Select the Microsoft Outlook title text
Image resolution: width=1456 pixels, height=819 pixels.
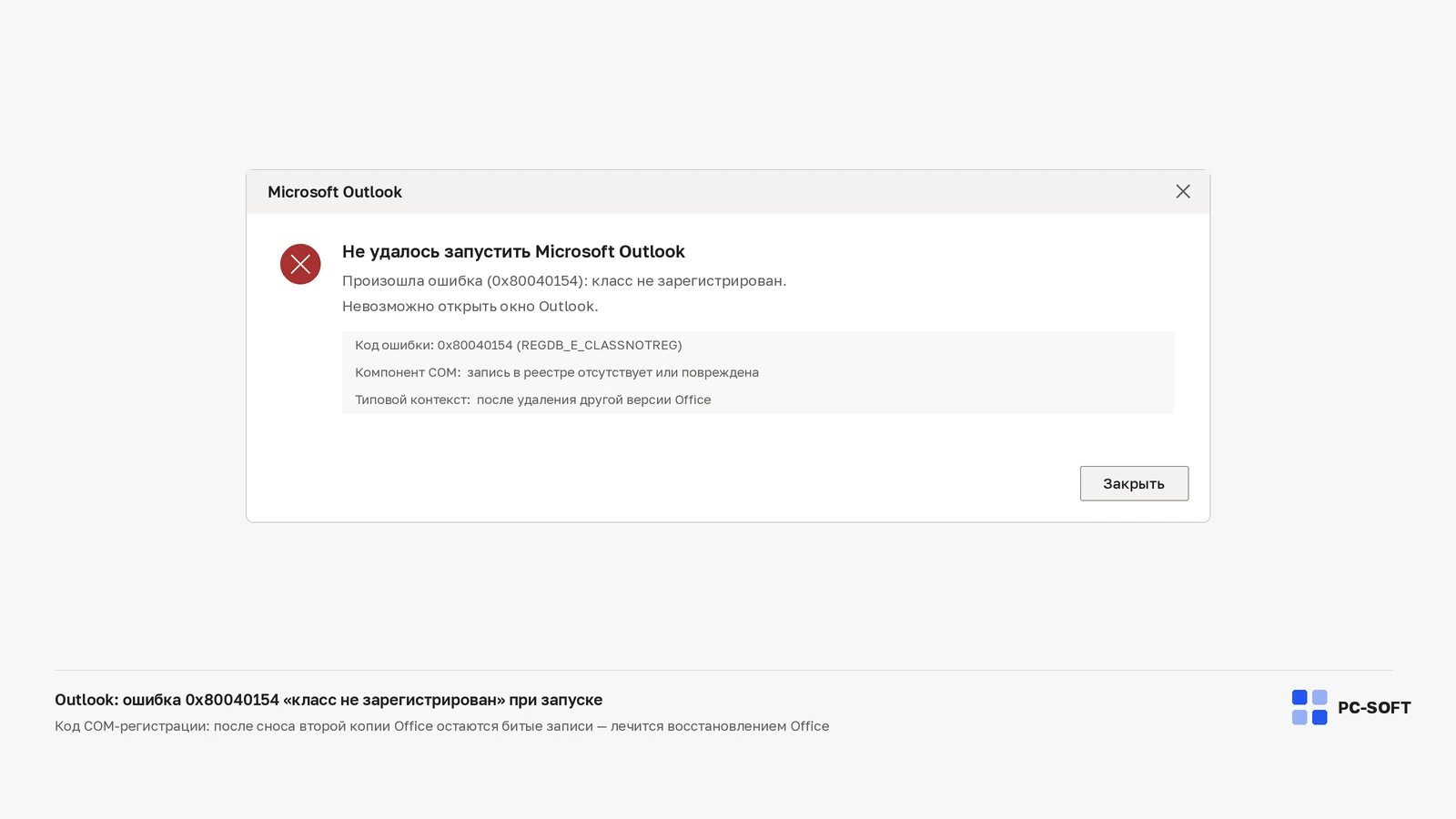[335, 192]
